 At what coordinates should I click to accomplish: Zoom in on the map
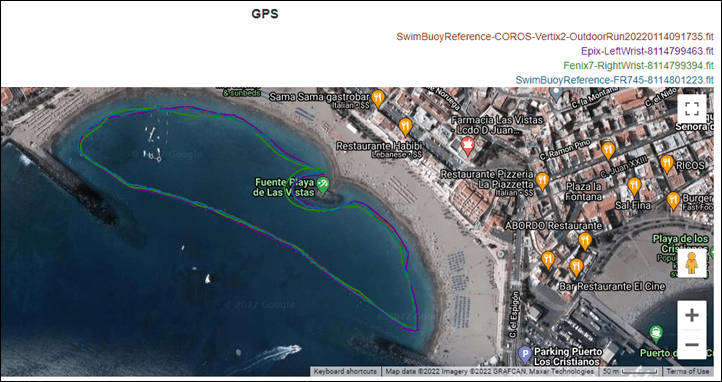point(692,315)
